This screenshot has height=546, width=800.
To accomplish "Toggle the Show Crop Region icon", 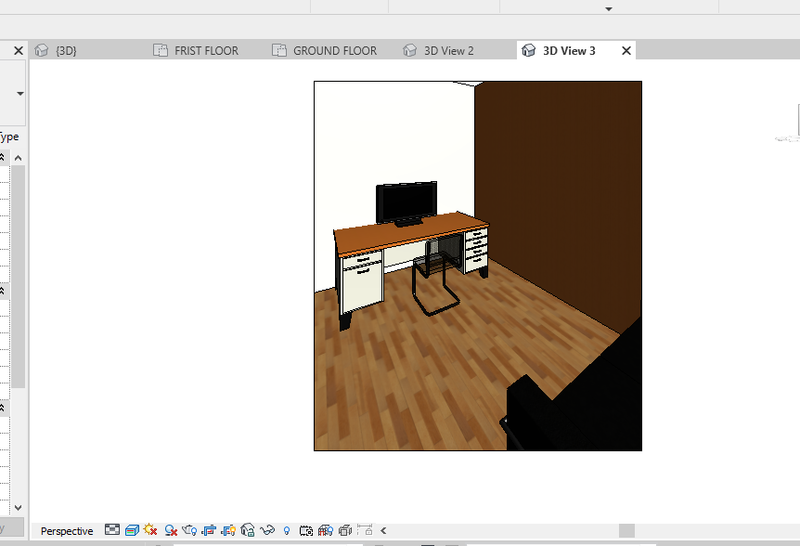I will pyautogui.click(x=228, y=531).
